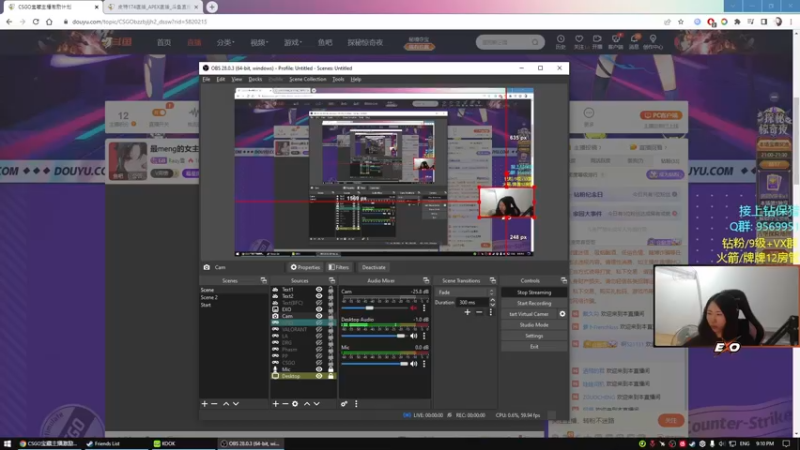
Task: Open the Windows Start menu
Action: (7, 443)
